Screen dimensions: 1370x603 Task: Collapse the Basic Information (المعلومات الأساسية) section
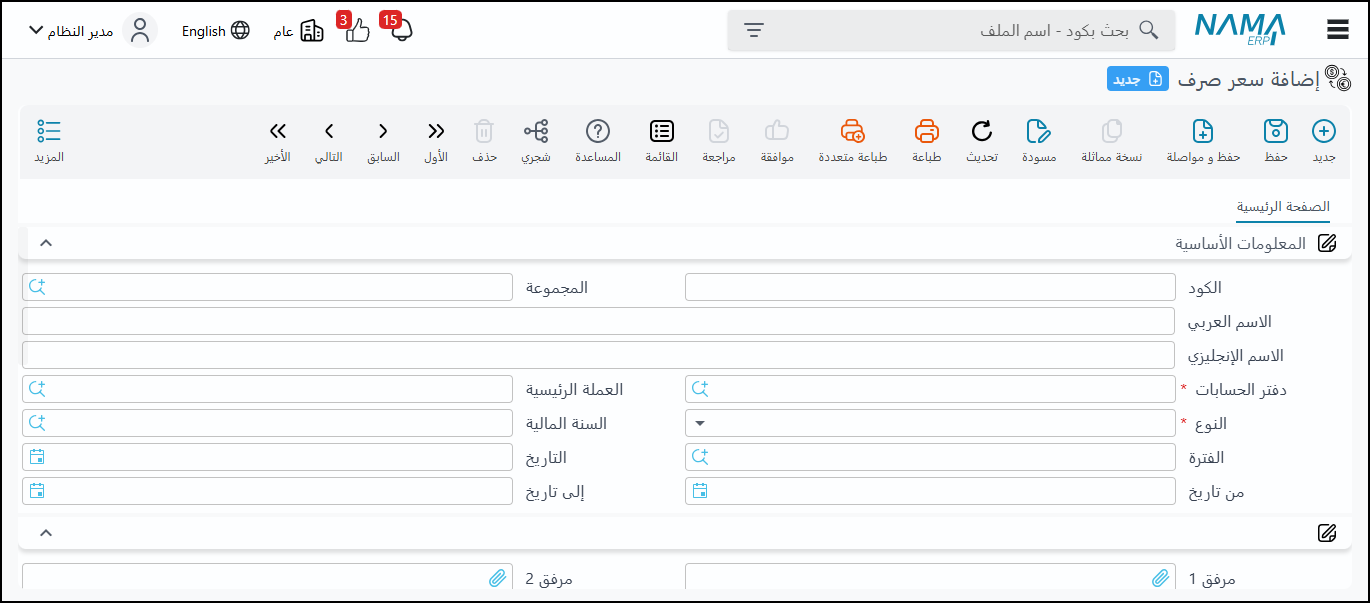(45, 243)
